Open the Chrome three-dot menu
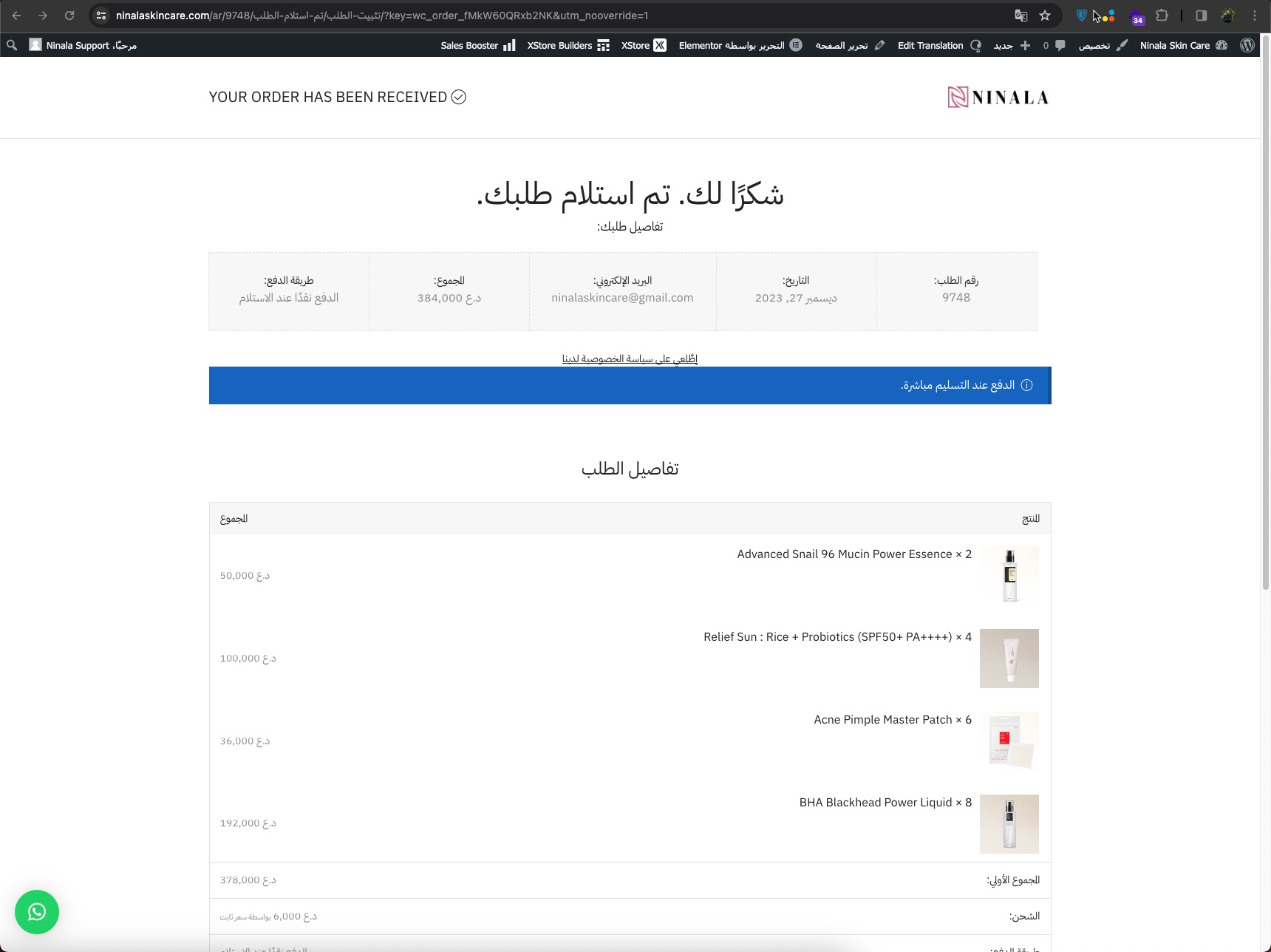Screen dimensions: 1271x952 pos(1254,16)
